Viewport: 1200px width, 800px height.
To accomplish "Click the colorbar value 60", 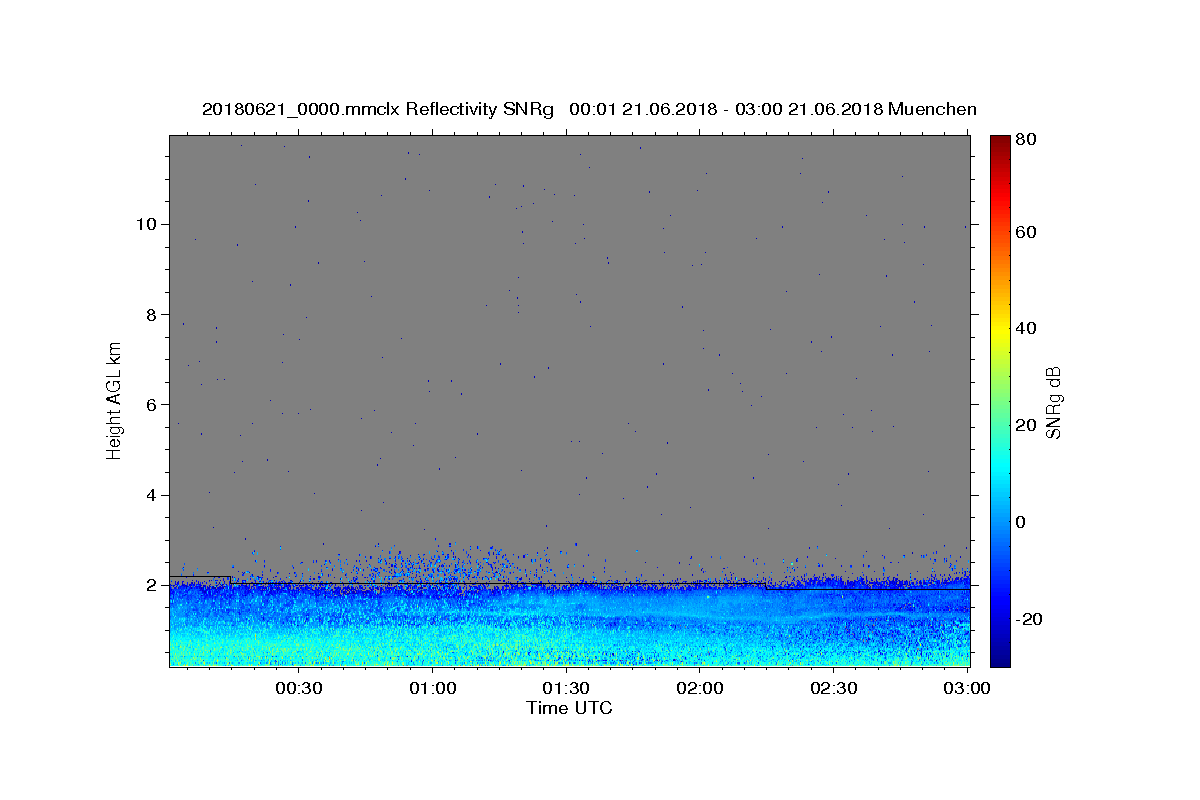I will (1027, 232).
